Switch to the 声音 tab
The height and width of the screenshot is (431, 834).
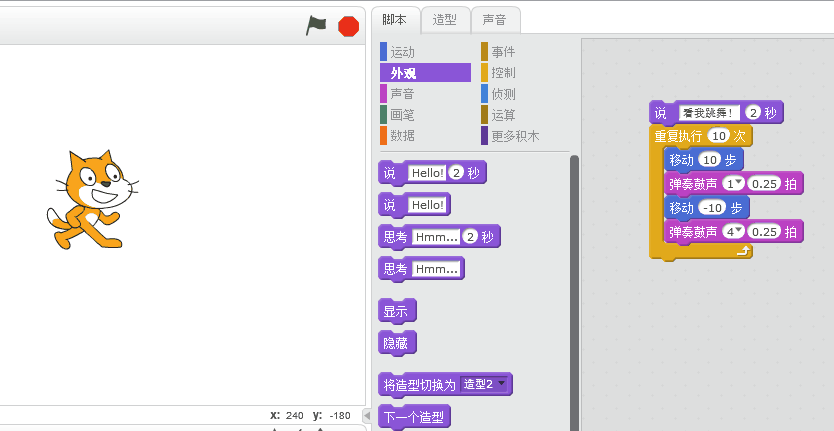pos(495,20)
